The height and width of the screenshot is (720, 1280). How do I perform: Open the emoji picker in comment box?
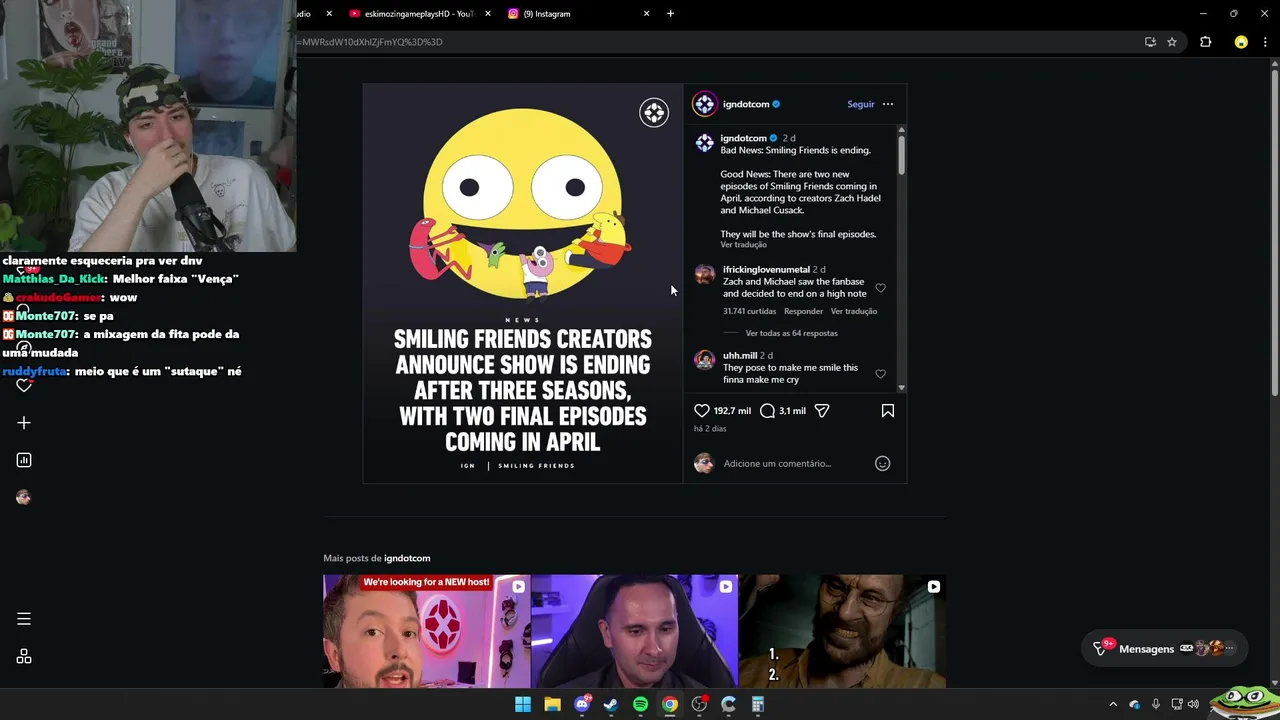tap(882, 463)
